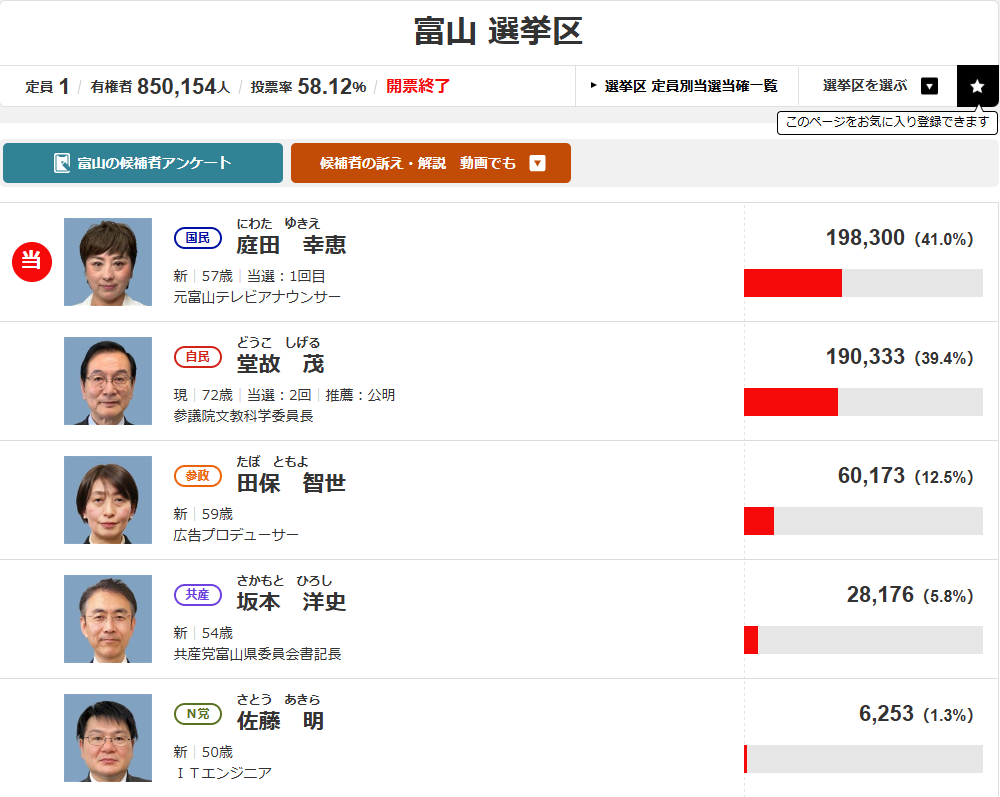Click the star favorite icon
Screen dimensions: 1000x797
tap(977, 86)
